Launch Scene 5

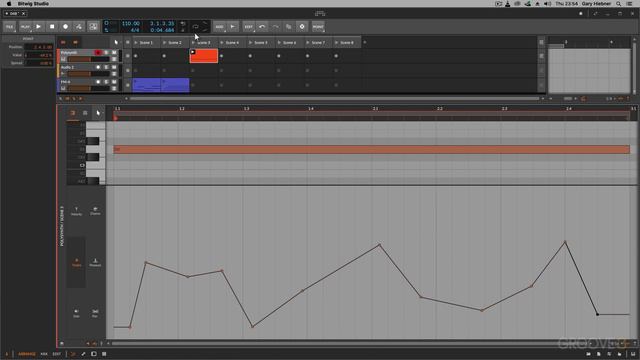point(250,42)
